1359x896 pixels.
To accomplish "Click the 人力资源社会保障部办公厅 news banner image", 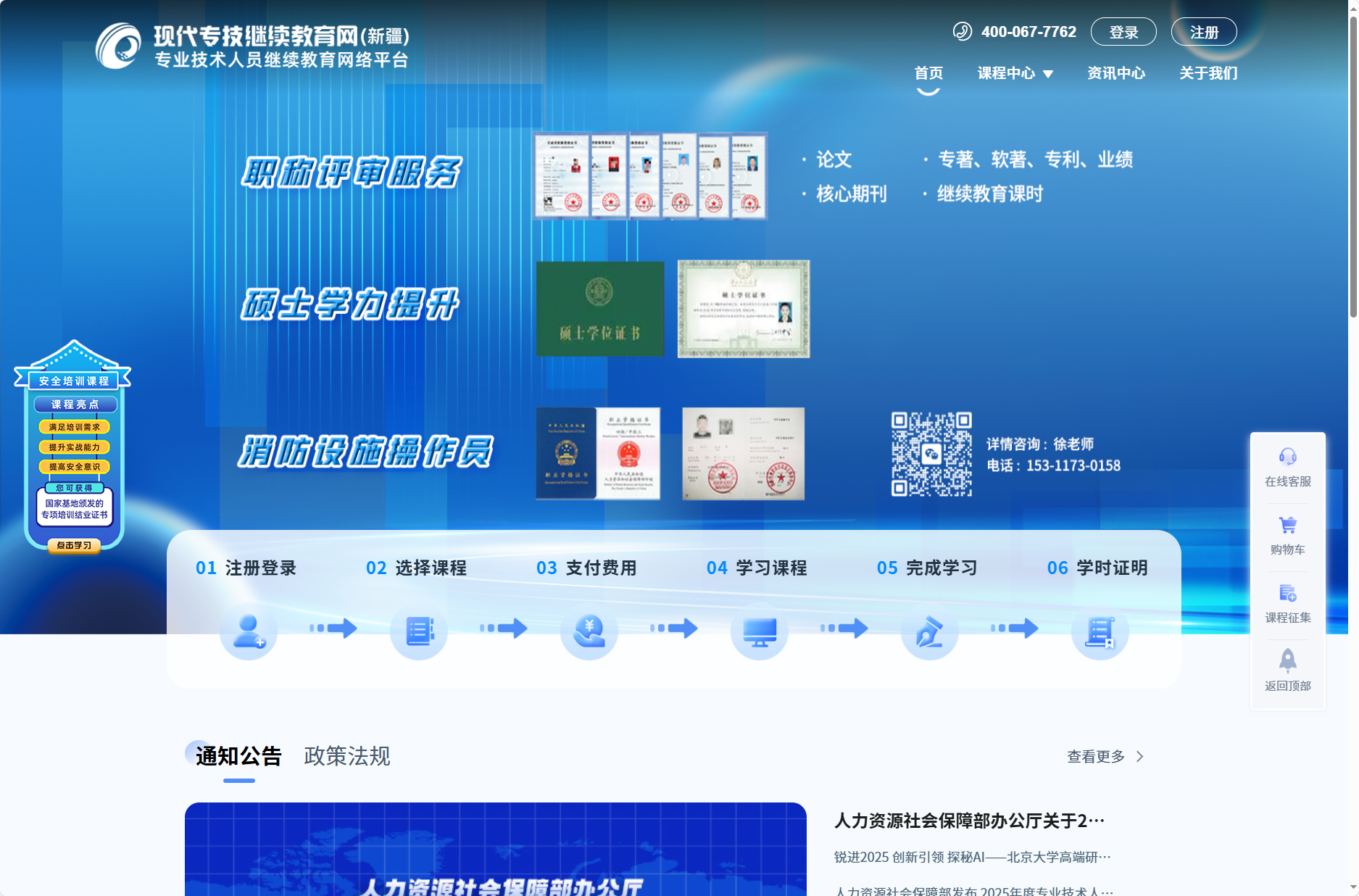I will pos(496,849).
